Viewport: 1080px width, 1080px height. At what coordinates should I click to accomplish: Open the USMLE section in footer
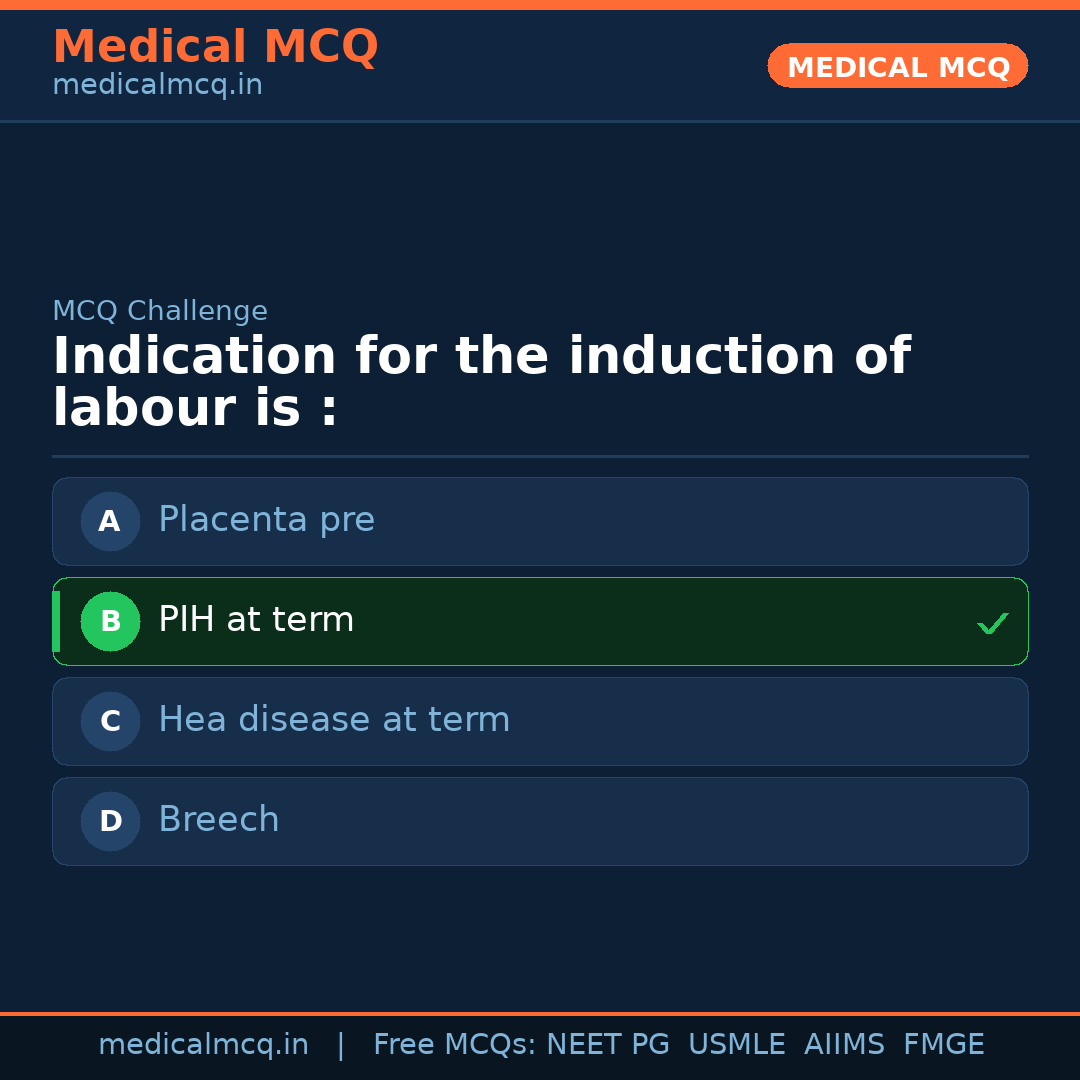pos(737,1044)
